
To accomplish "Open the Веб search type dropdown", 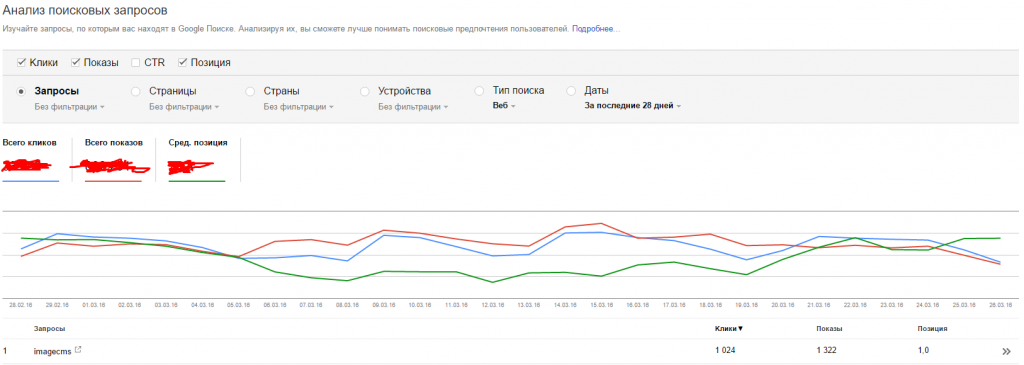I will 504,106.
